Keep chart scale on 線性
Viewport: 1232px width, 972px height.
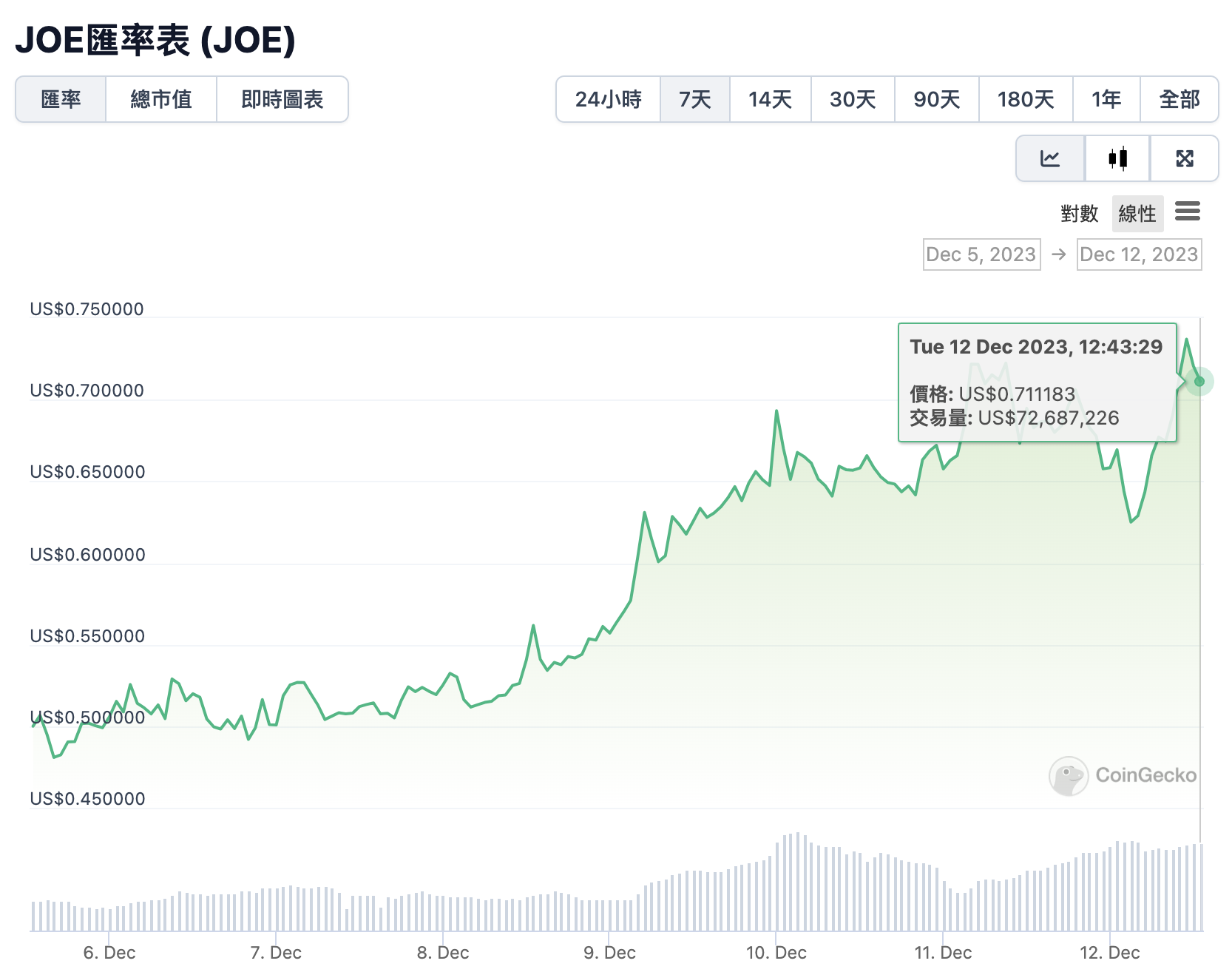pos(1137,214)
